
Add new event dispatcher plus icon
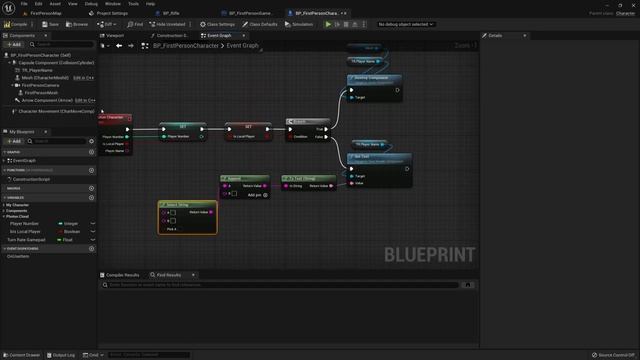pyautogui.click(x=91, y=249)
